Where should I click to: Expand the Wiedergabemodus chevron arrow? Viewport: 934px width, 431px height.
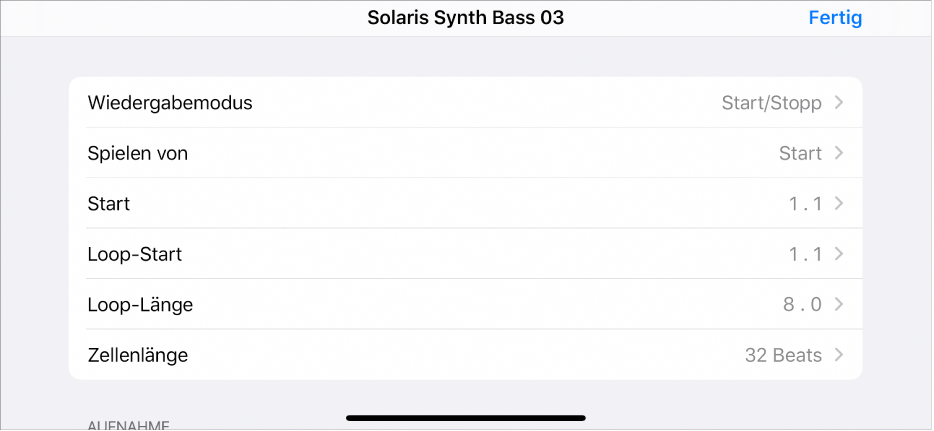click(839, 103)
